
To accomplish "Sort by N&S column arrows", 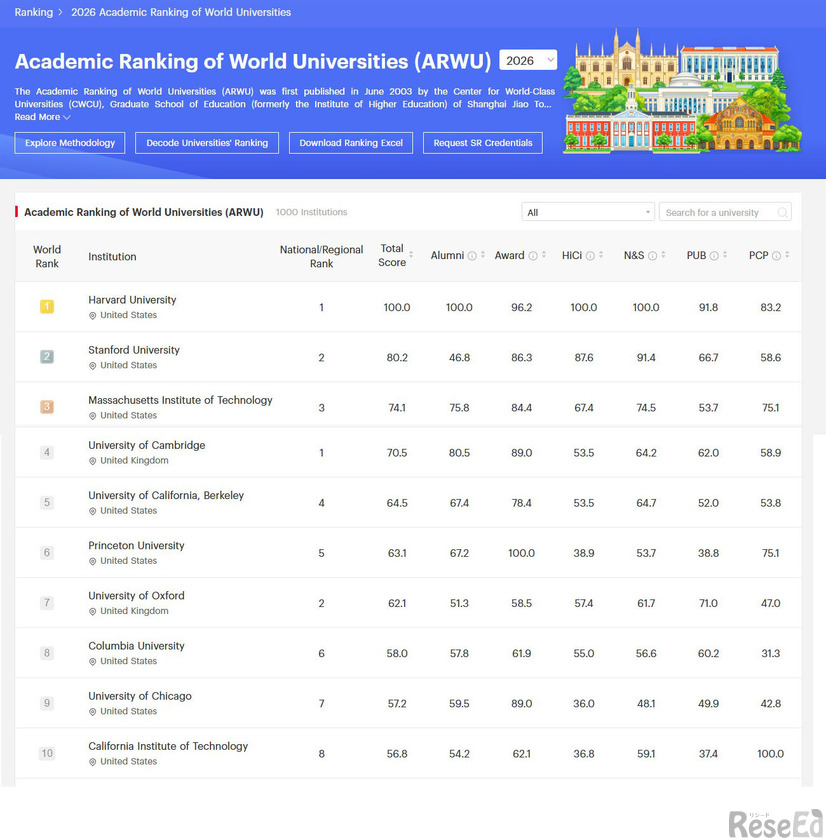I will click(x=663, y=255).
